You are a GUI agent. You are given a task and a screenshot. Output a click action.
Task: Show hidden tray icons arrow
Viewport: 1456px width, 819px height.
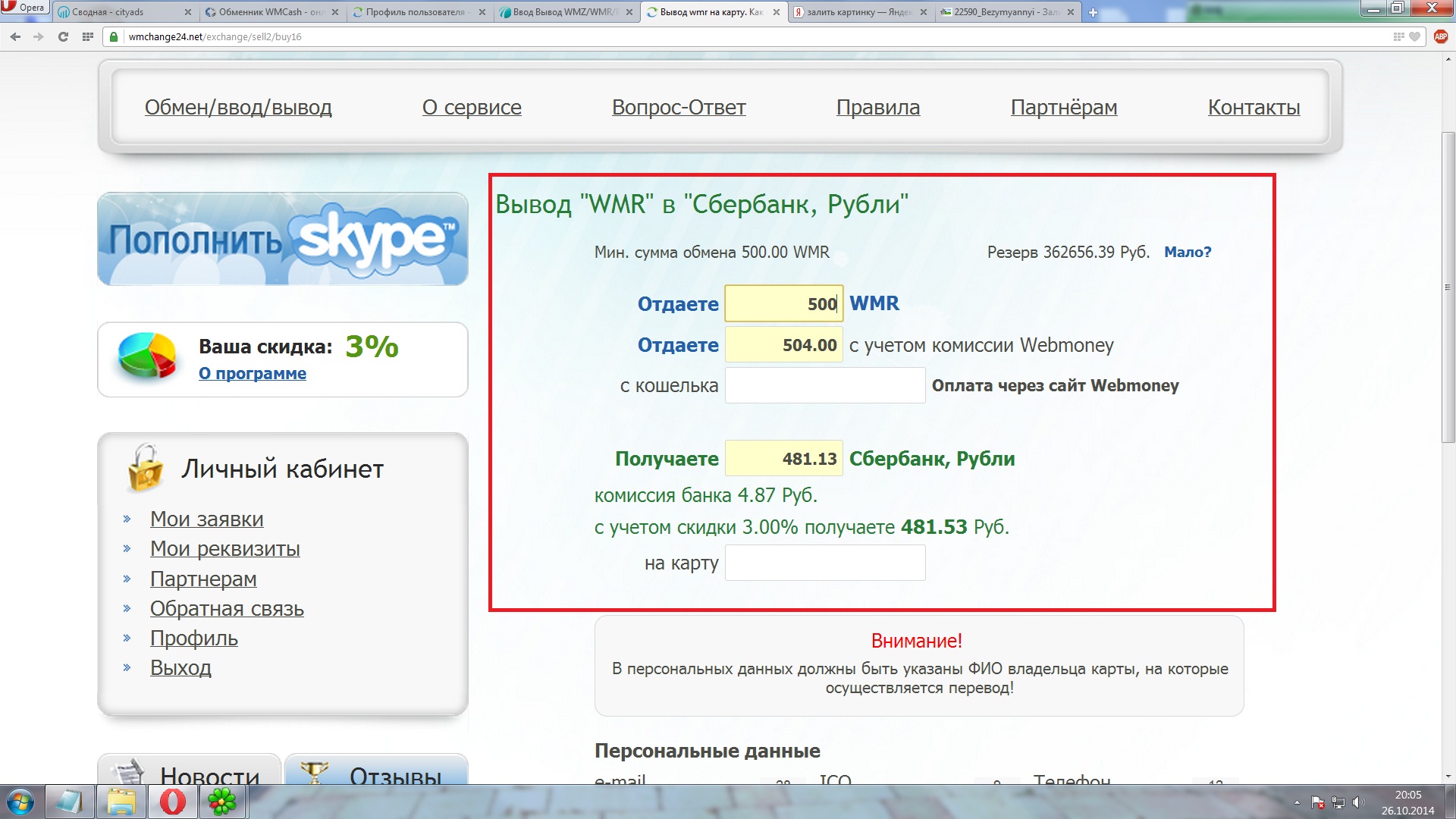1297,802
